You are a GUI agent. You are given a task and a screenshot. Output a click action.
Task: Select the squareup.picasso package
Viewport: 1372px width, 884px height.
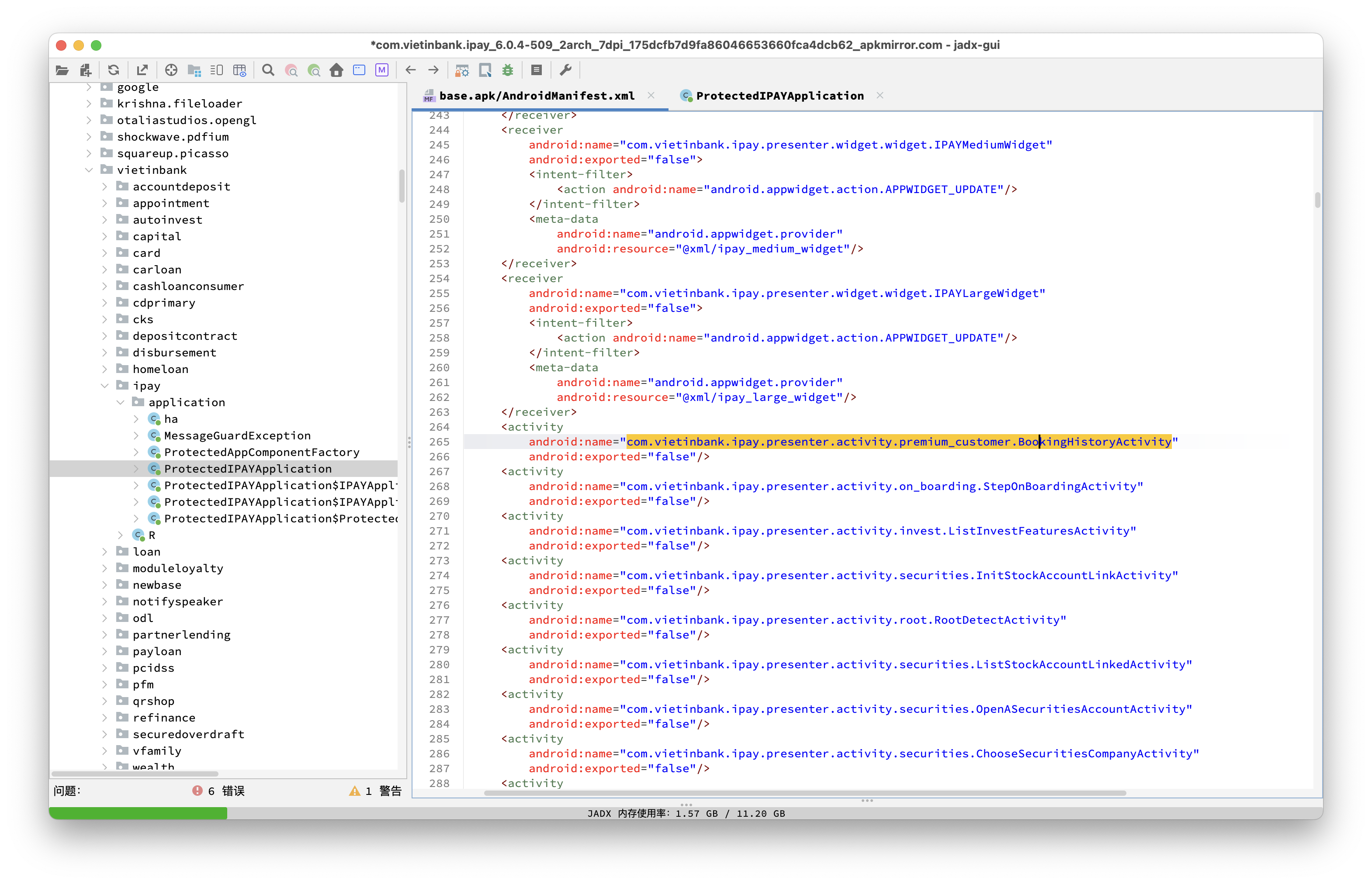click(x=173, y=153)
